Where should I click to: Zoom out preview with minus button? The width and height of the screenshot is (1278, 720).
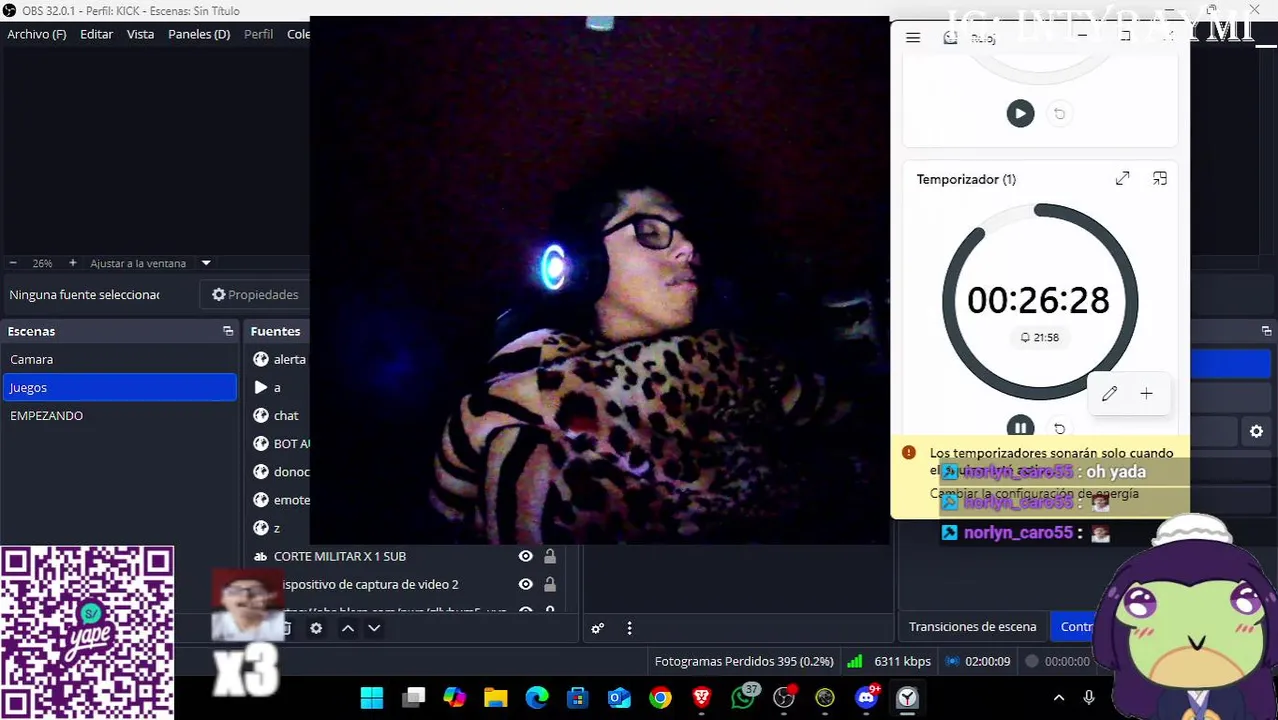coord(13,263)
